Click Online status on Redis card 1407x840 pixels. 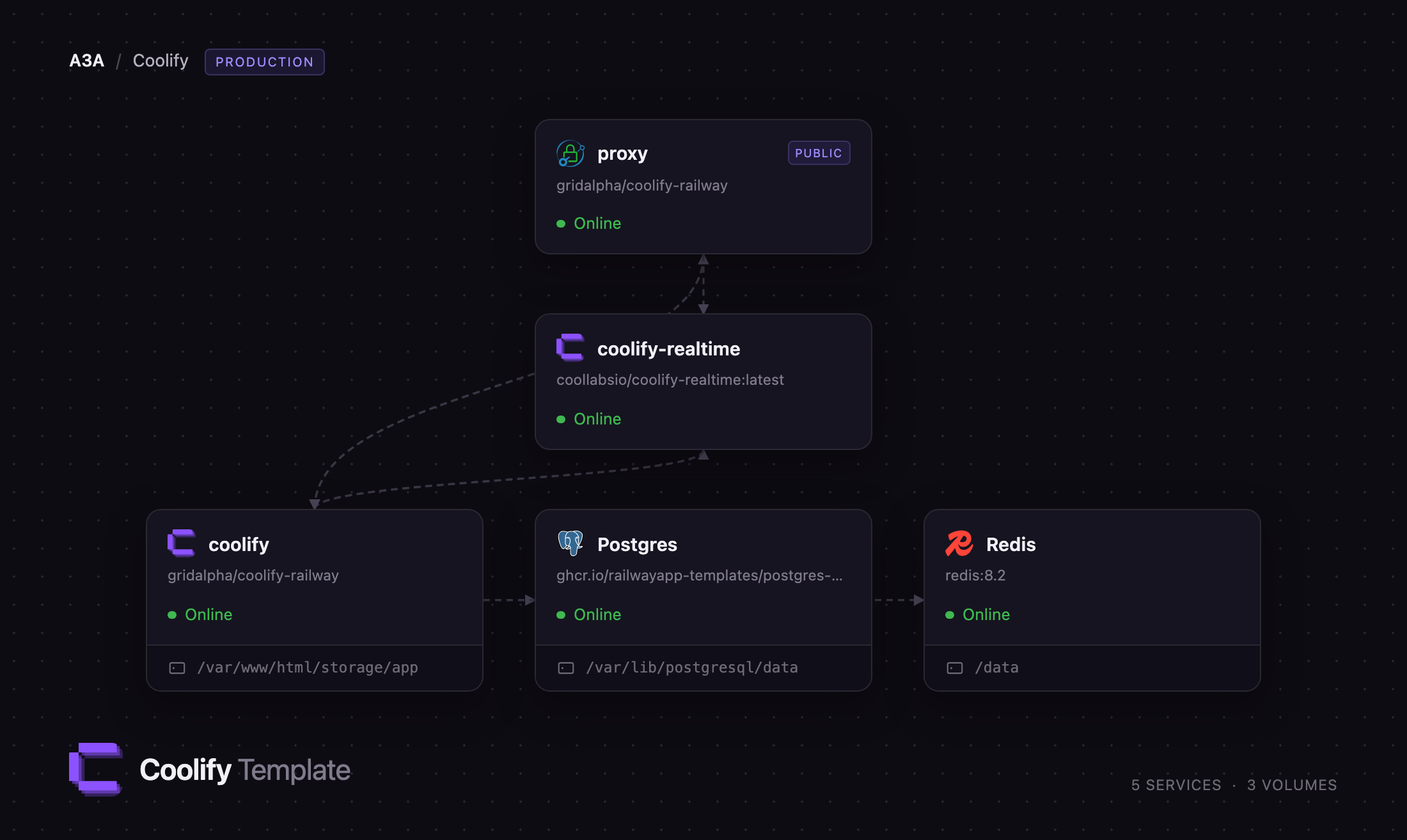986,615
